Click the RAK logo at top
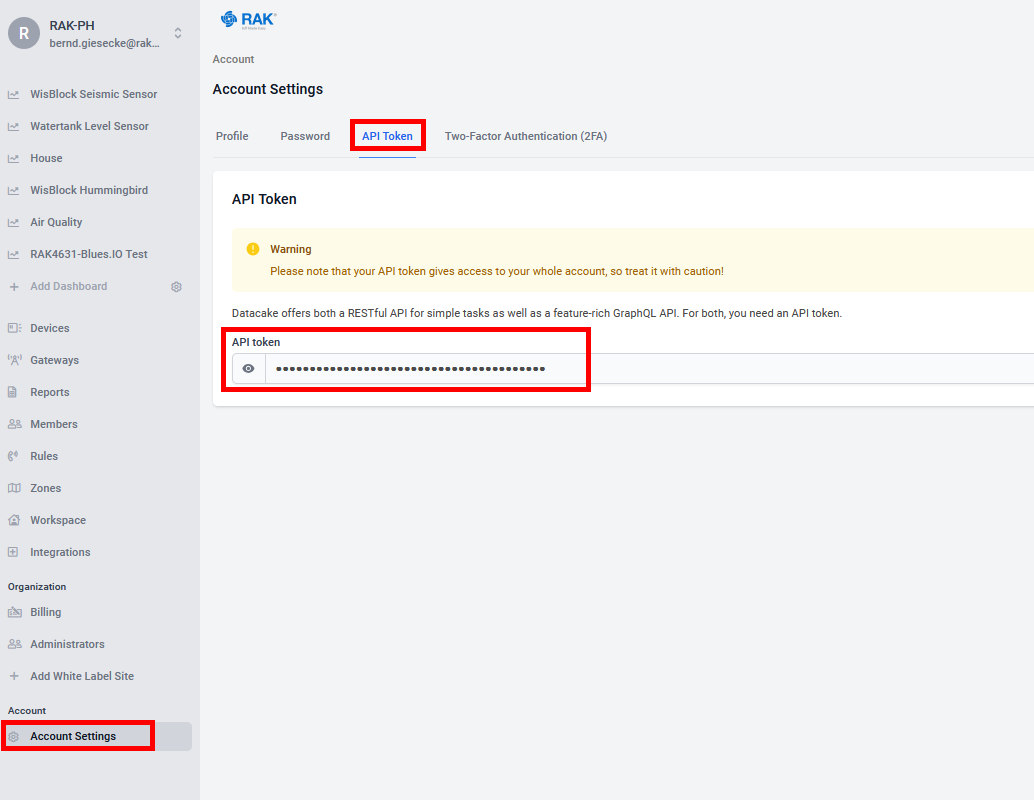The image size is (1034, 800). [x=248, y=20]
